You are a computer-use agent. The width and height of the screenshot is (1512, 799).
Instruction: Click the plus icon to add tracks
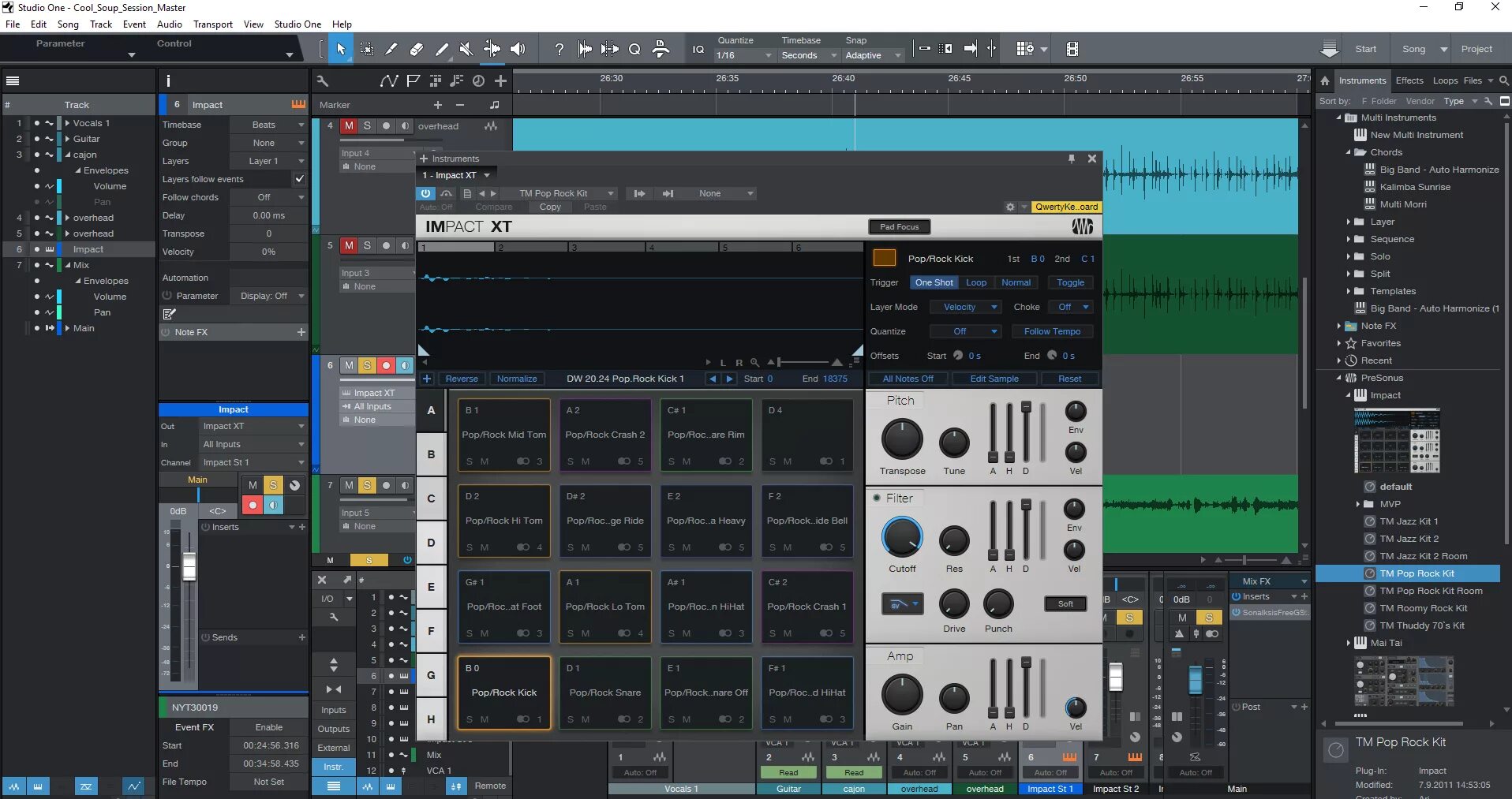click(x=500, y=80)
